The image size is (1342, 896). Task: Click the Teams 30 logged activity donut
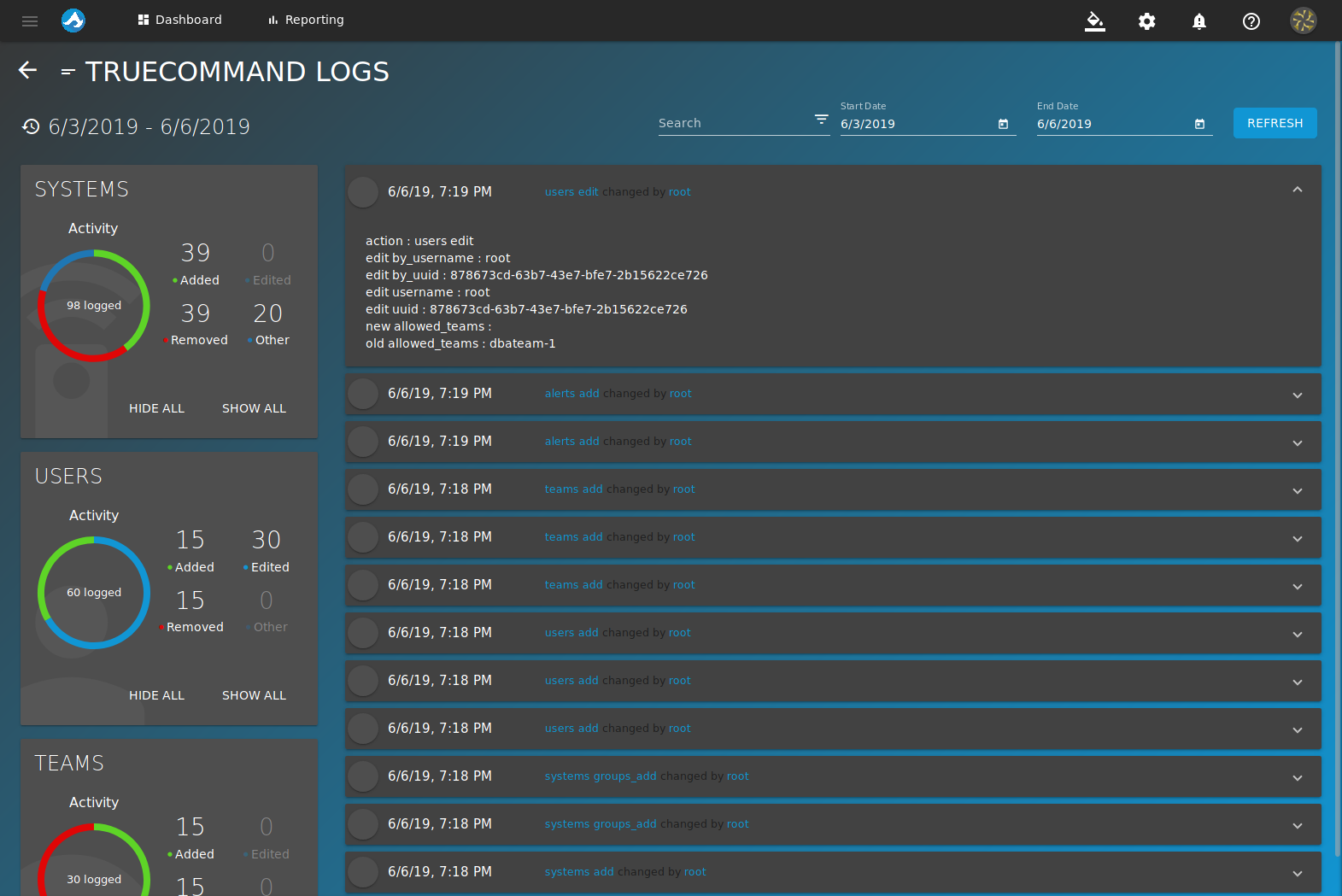pyautogui.click(x=94, y=860)
